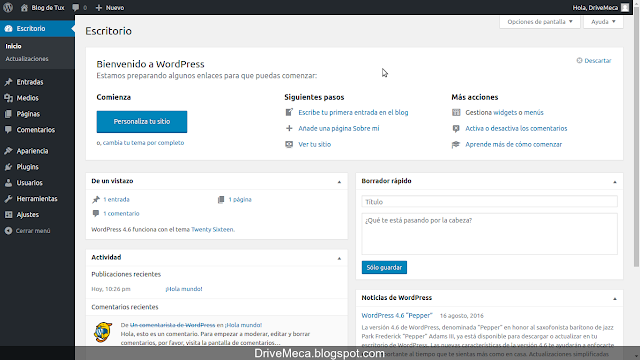Click the Páginas pages icon
This screenshot has height=360, width=640.
pos(8,114)
